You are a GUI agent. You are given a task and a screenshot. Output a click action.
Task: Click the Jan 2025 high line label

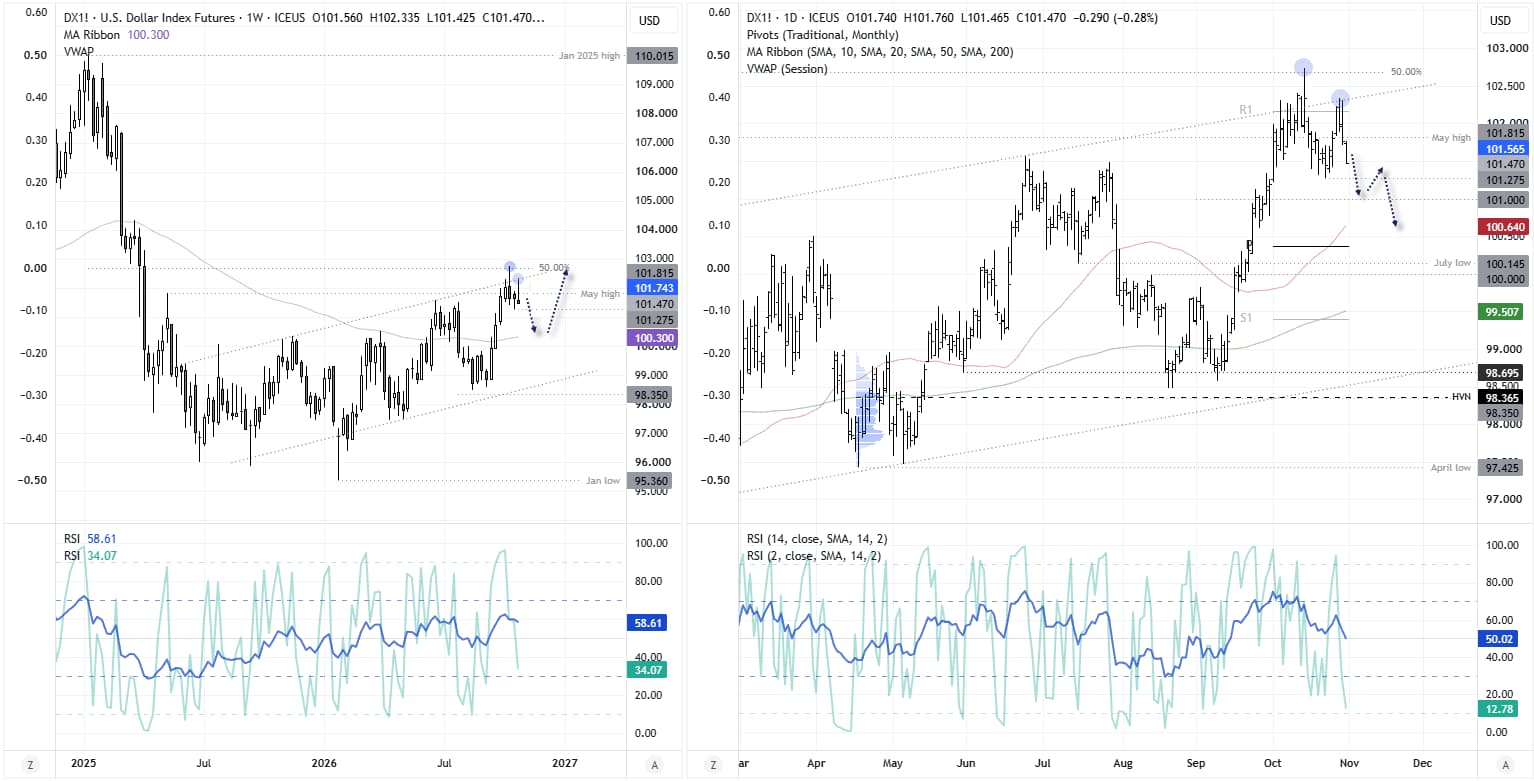coord(591,57)
